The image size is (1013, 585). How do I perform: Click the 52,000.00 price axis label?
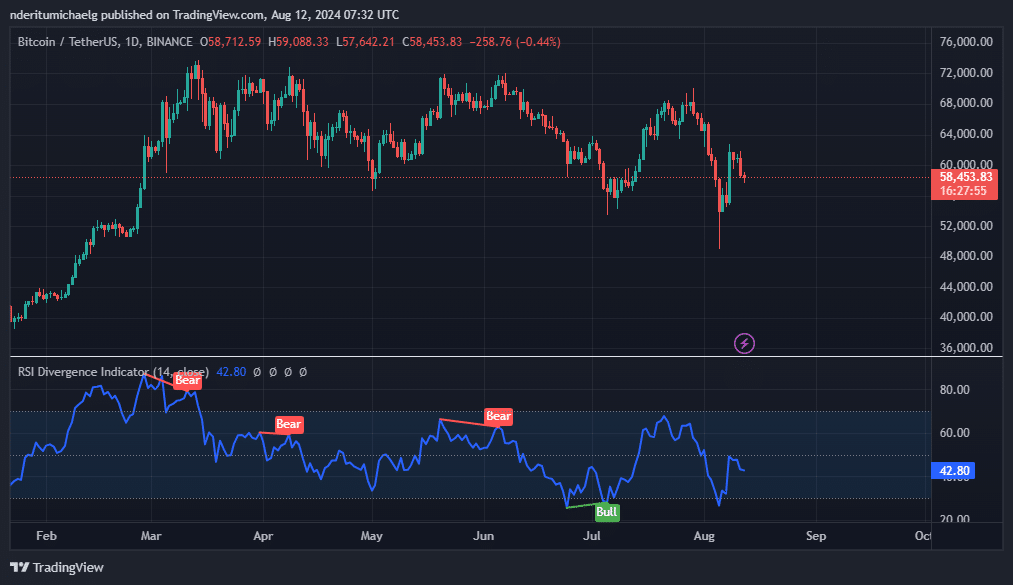(x=966, y=225)
